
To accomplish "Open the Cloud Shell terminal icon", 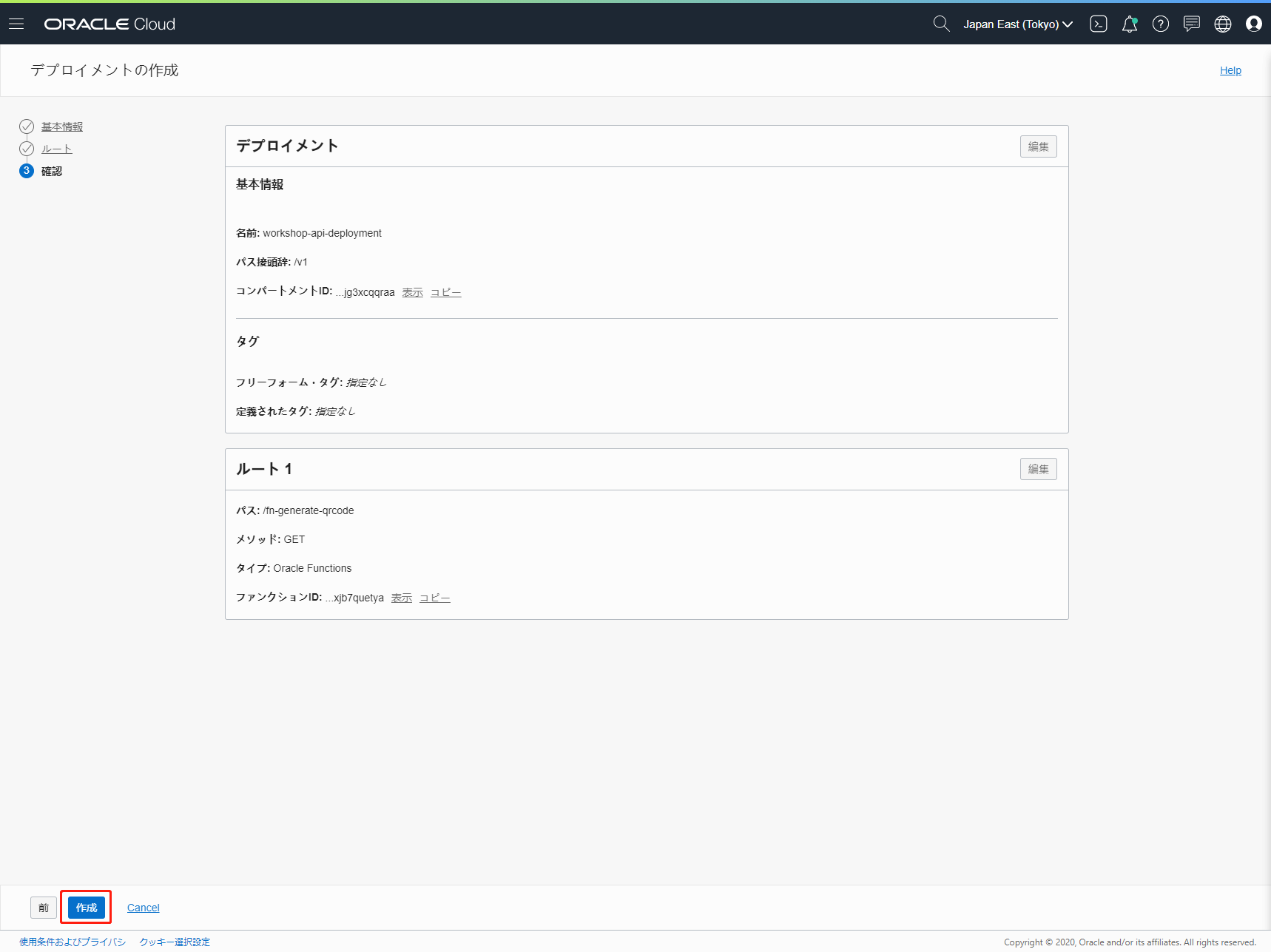I will [1099, 24].
